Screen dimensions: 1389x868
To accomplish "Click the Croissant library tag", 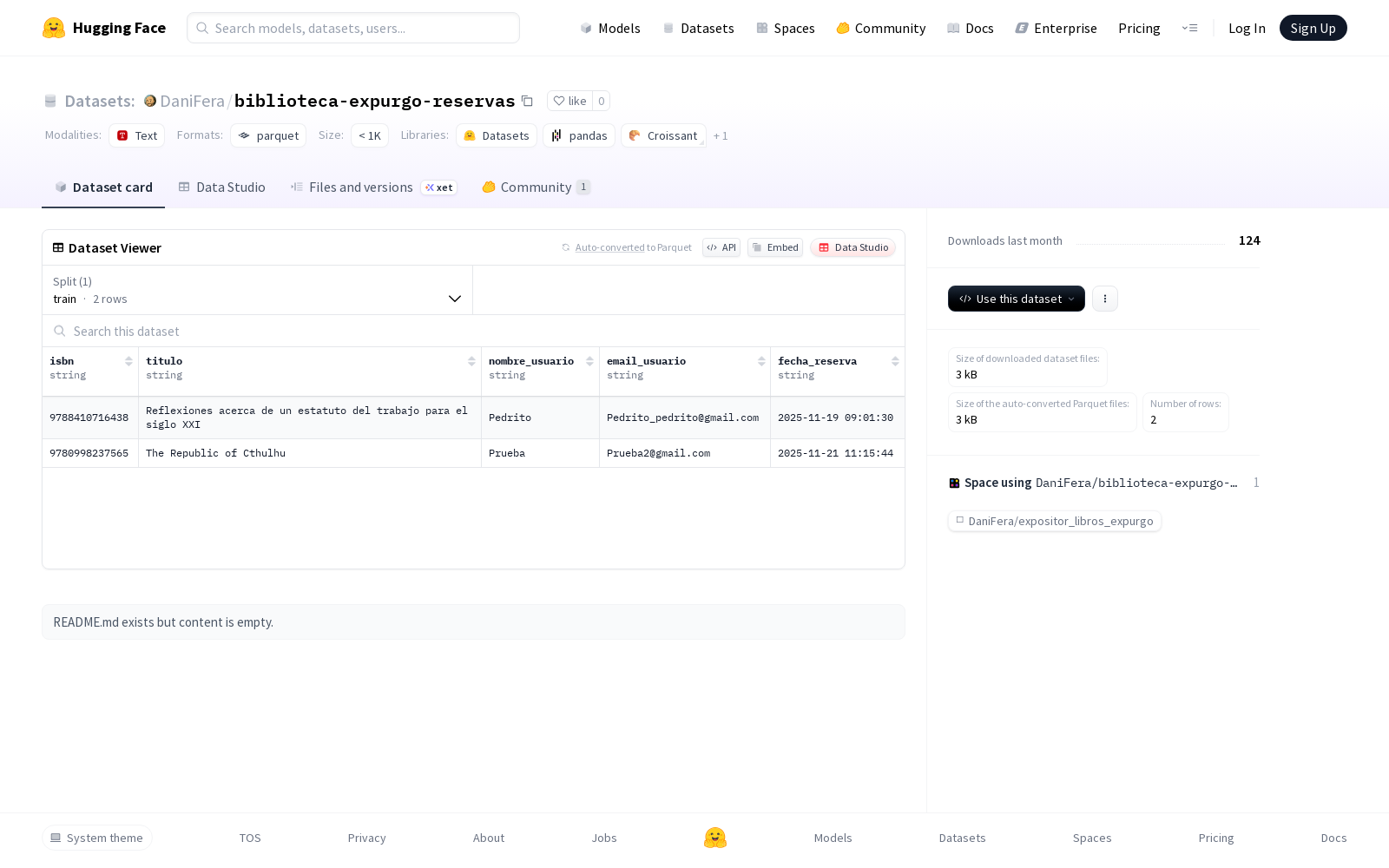I will coord(663,135).
